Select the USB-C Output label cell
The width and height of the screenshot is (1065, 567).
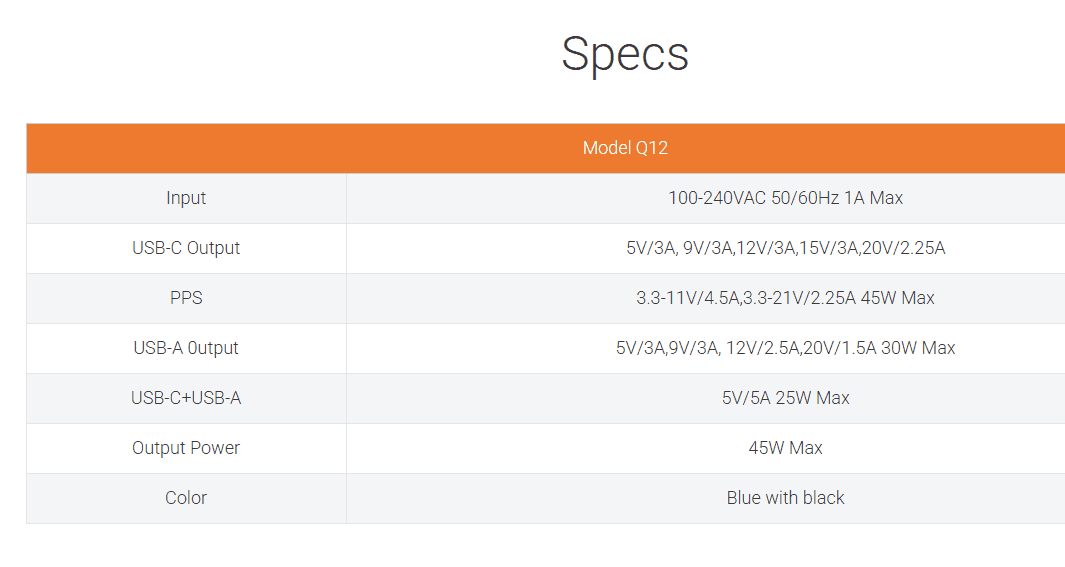186,248
